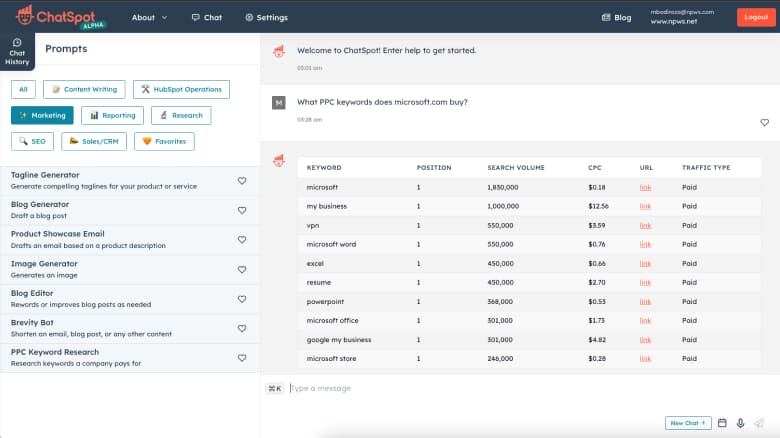Click the TRAFFIC TYPE column header
Screen dimensions: 780x438
point(706,168)
